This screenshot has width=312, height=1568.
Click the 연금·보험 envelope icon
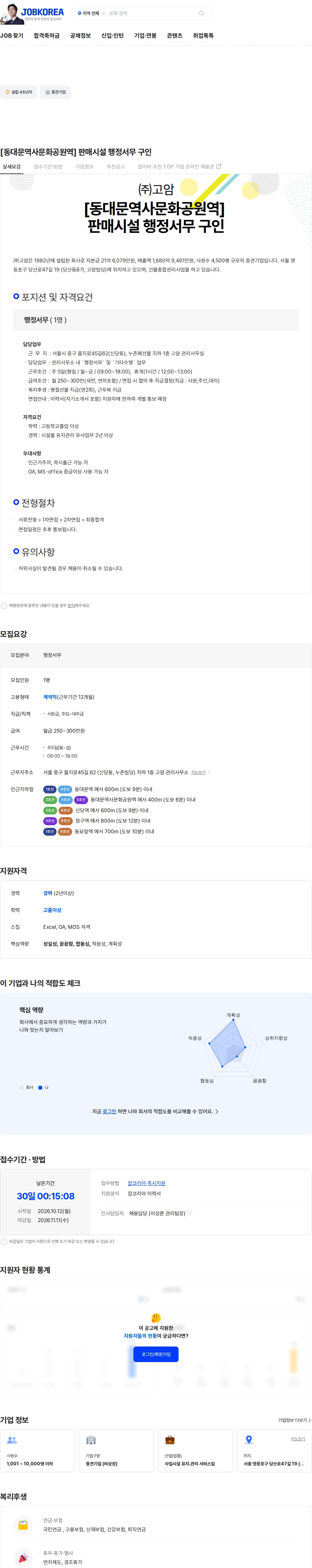23,1525
